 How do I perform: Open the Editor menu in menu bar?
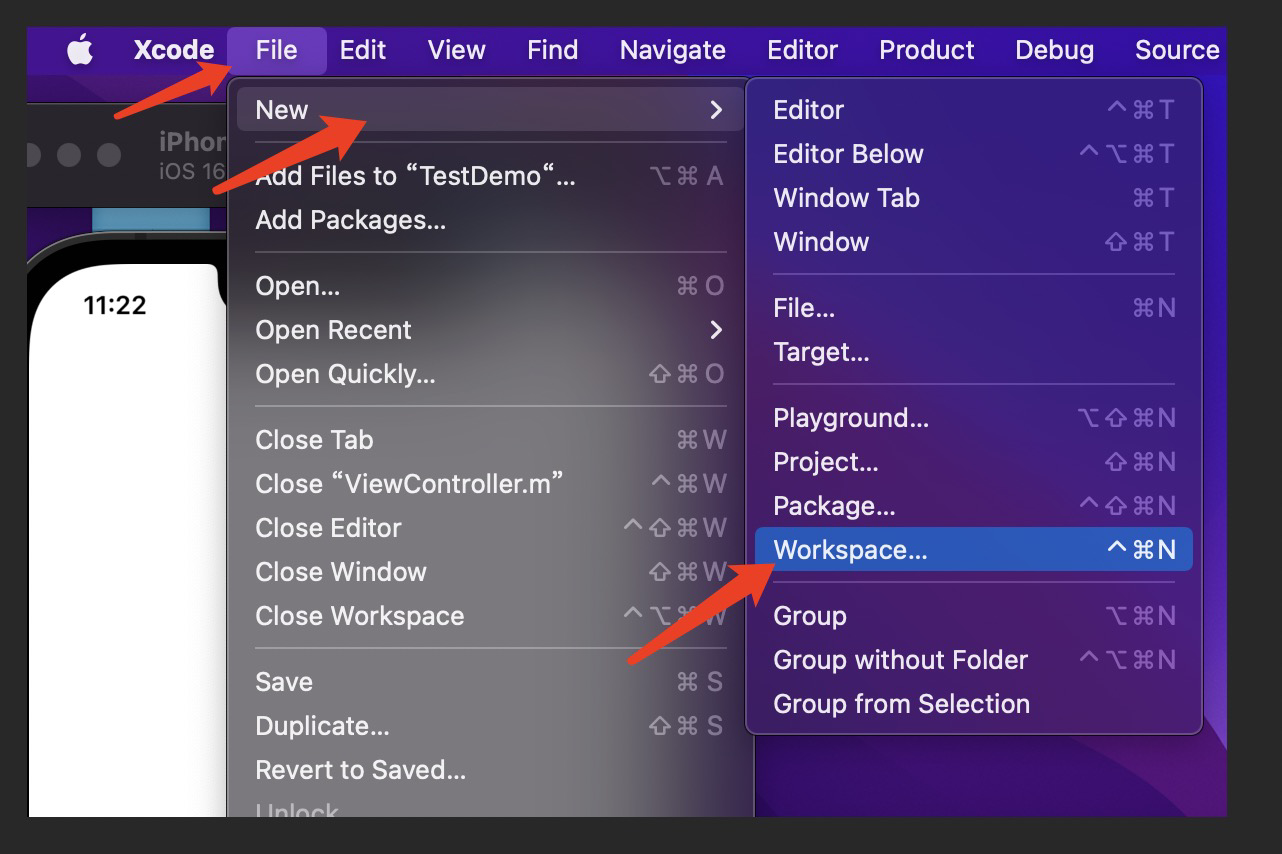802,50
